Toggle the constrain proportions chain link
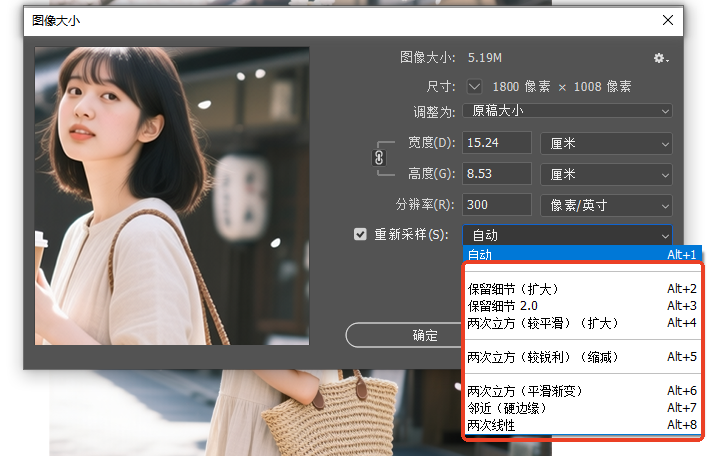Viewport: 713px width, 456px height. 379,158
